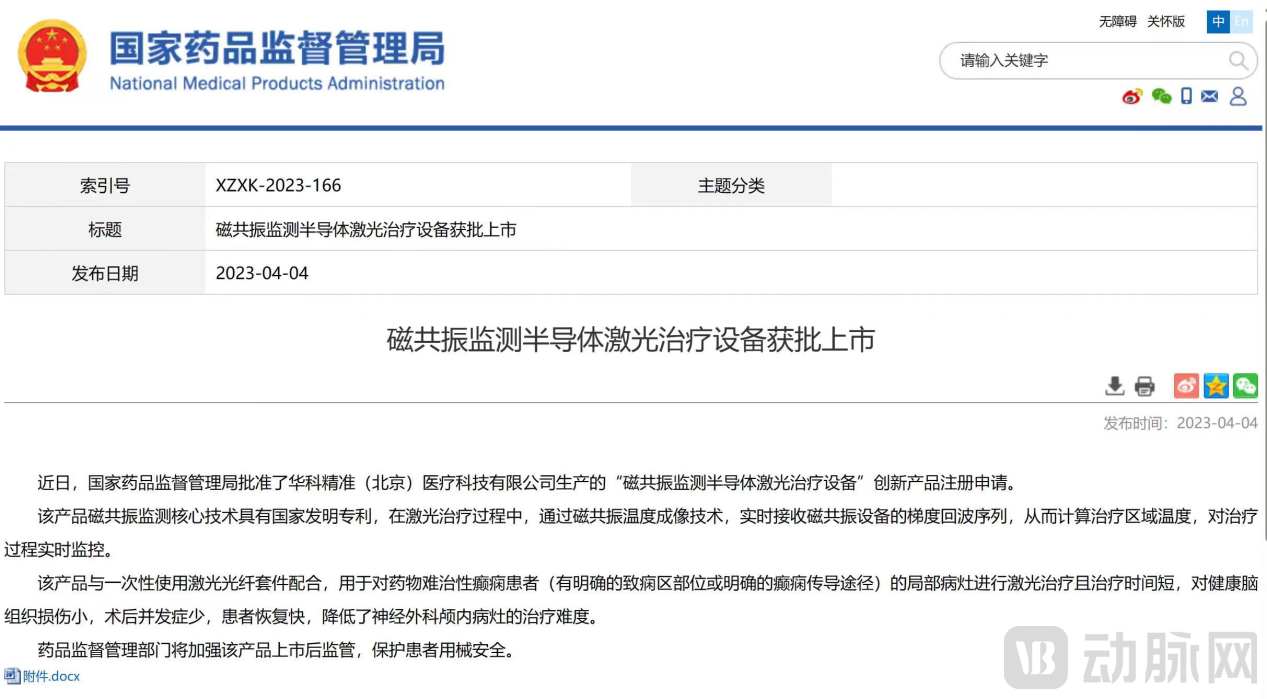Viewport: 1267px width, 699px height.
Task: Click the header Weibo icon
Action: click(x=1133, y=96)
